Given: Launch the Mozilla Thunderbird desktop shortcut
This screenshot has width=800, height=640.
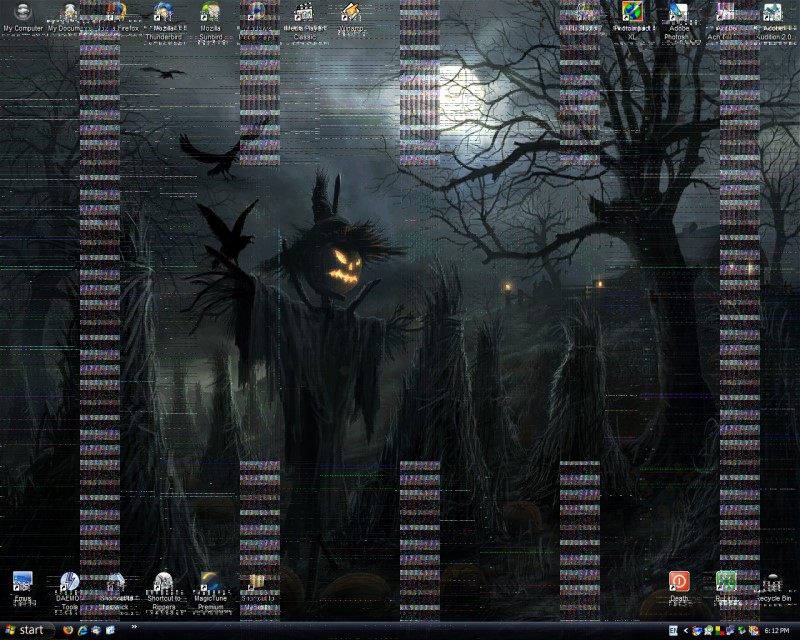Looking at the screenshot, I should [x=163, y=22].
